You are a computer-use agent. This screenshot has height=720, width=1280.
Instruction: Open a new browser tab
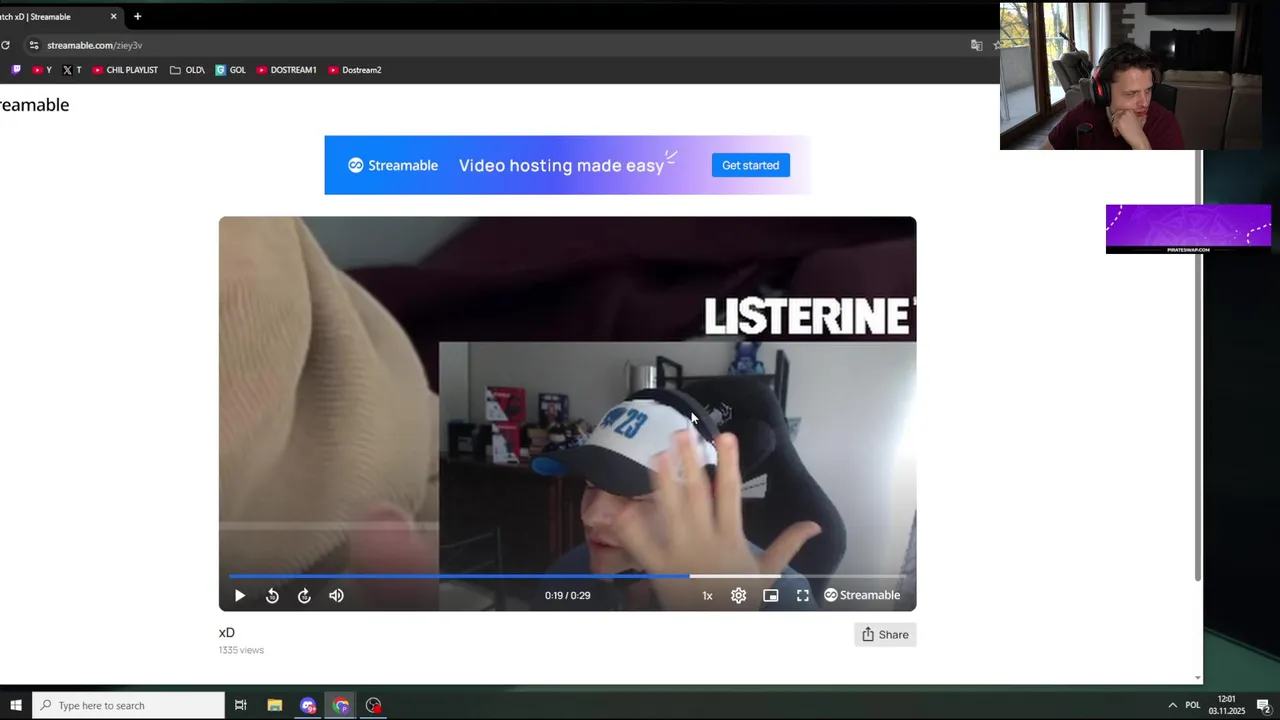click(x=137, y=16)
